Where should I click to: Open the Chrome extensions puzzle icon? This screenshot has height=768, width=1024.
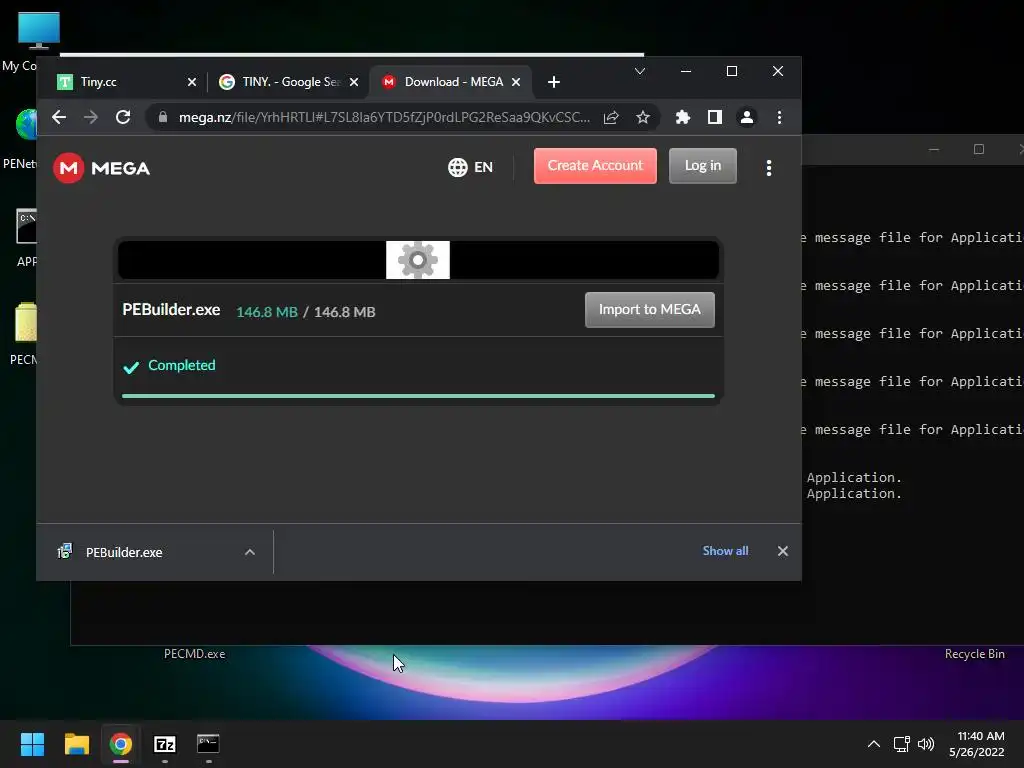pos(682,118)
